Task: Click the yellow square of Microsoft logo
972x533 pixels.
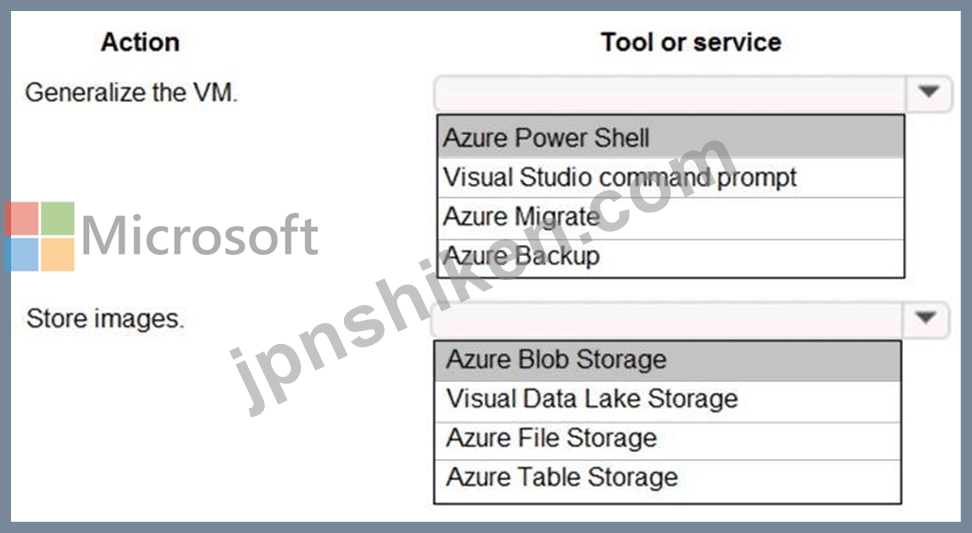Action: [x=58, y=255]
